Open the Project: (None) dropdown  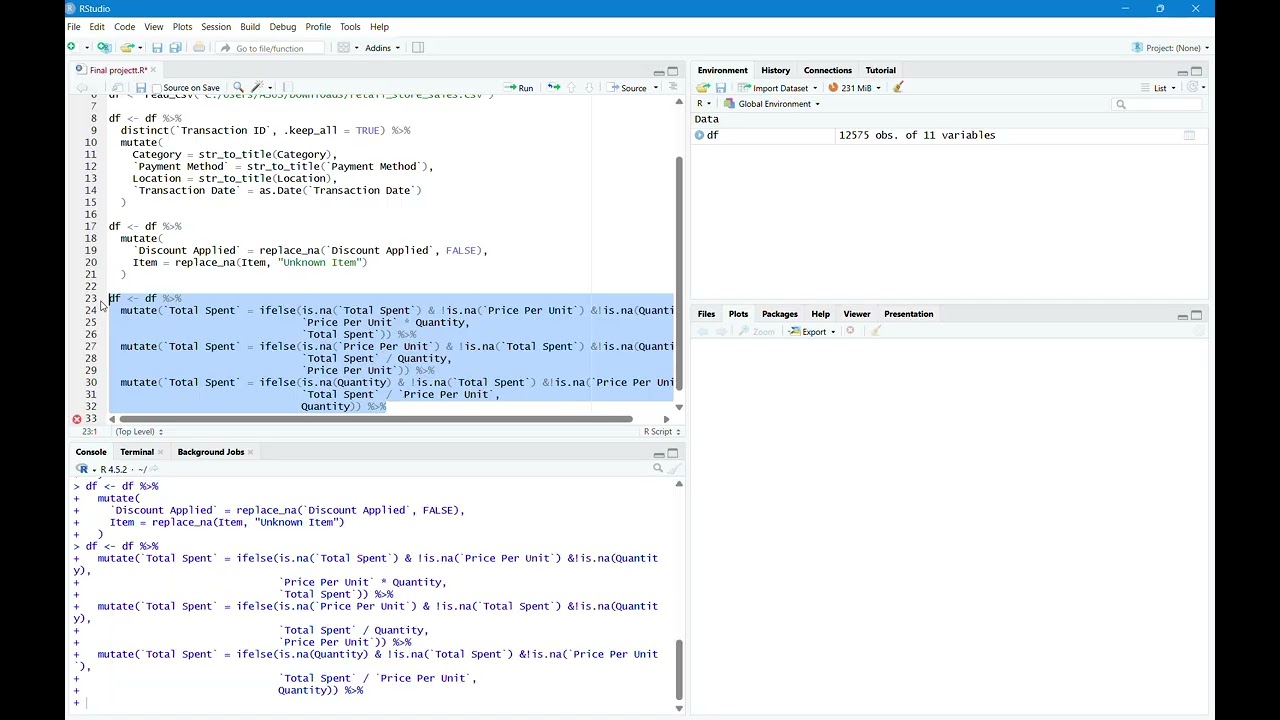1171,48
